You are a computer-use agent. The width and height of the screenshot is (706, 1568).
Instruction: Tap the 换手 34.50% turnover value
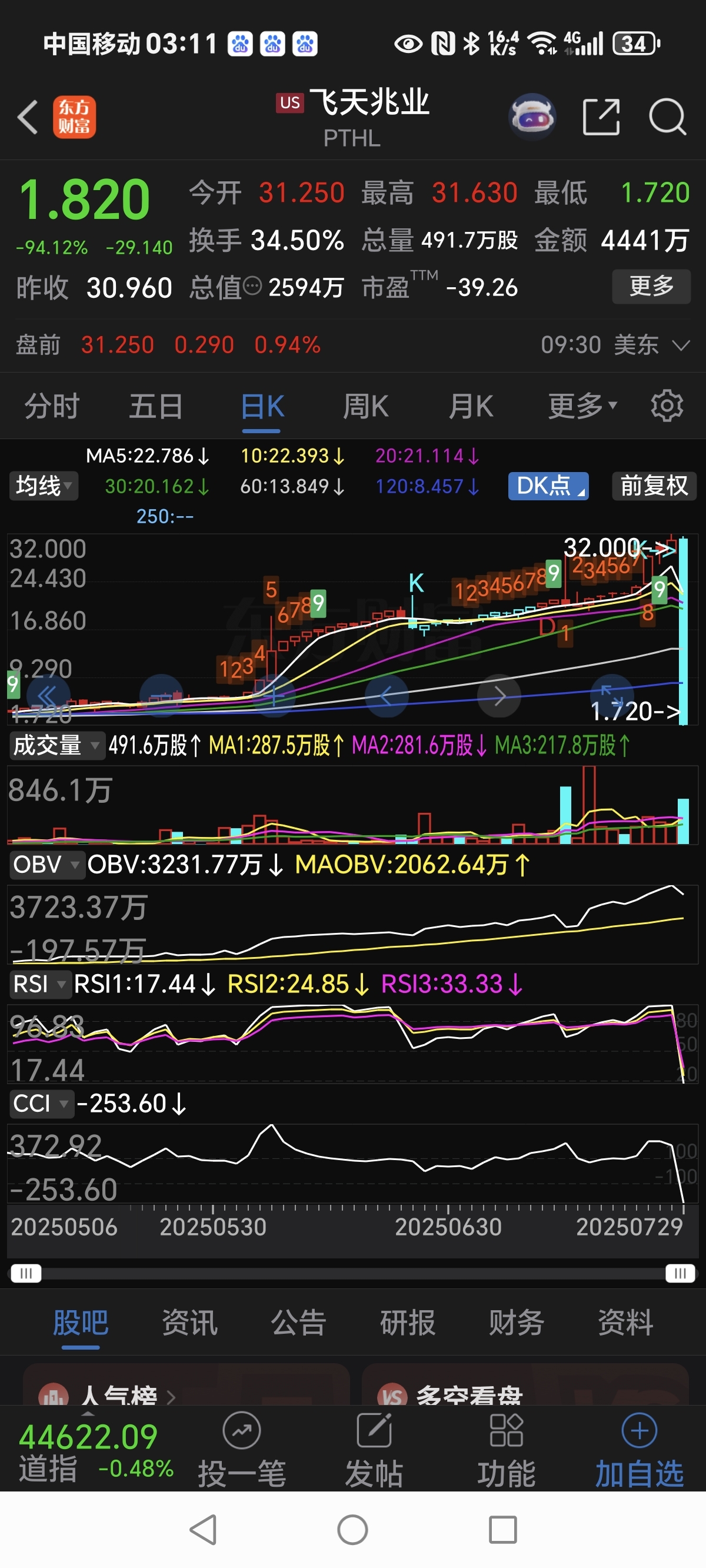pyautogui.click(x=266, y=240)
